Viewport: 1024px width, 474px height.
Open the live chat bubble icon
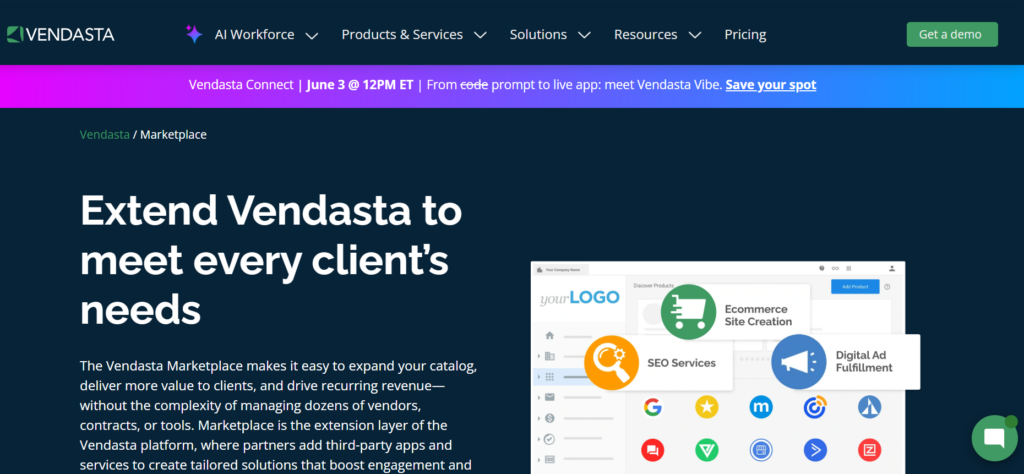[994, 438]
